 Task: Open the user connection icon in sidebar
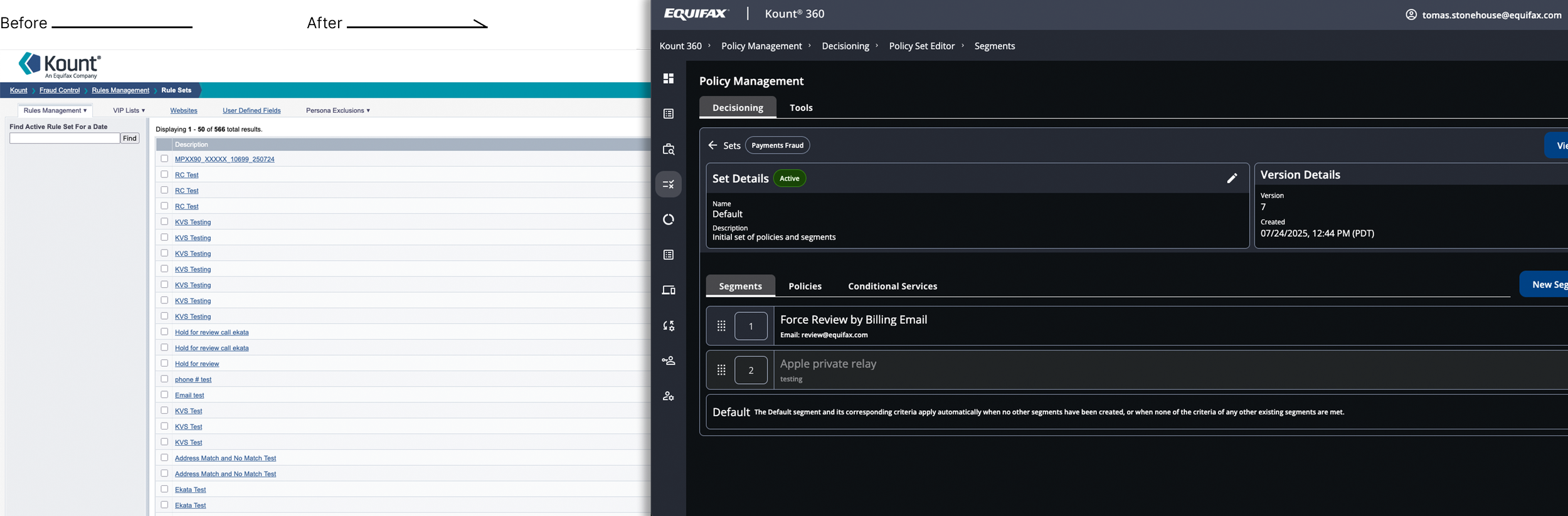coord(669,361)
